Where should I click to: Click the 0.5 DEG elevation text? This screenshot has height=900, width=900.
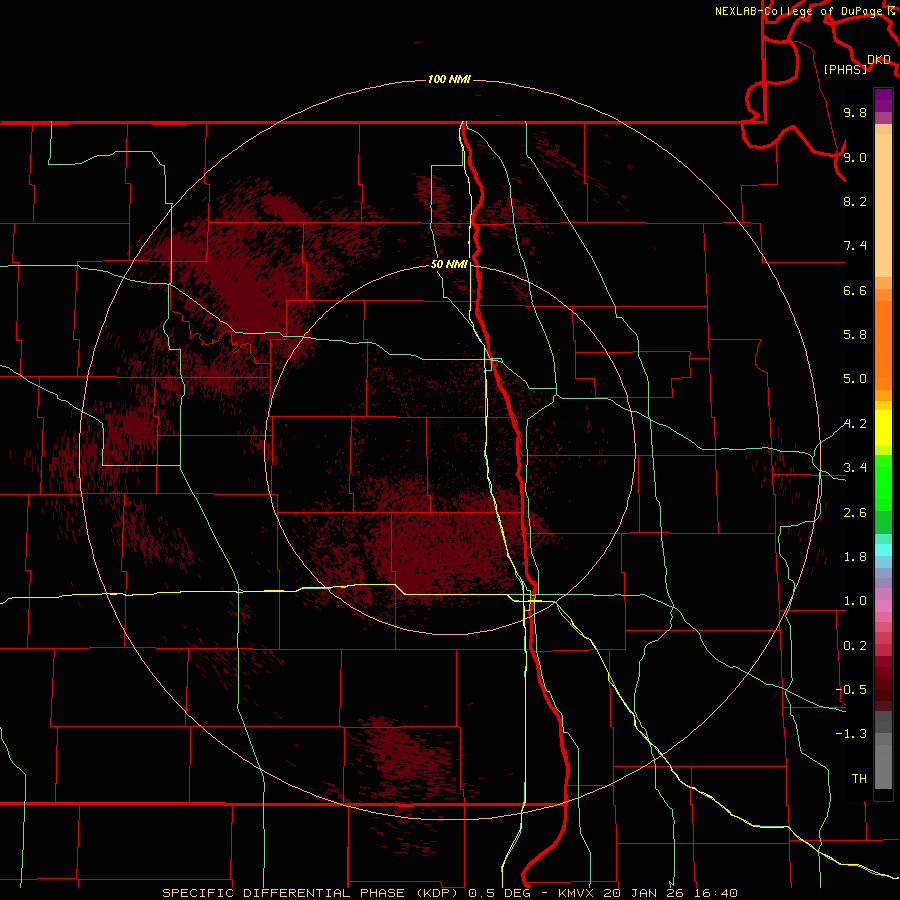point(499,893)
